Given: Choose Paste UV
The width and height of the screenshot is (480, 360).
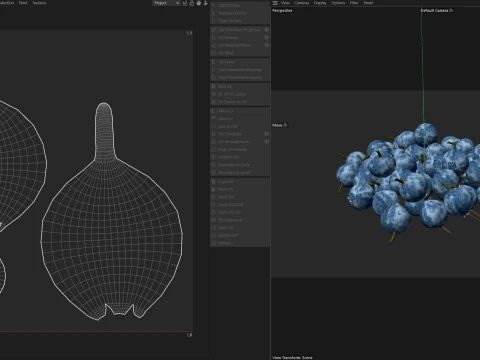Looking at the screenshot, I should (240, 189).
